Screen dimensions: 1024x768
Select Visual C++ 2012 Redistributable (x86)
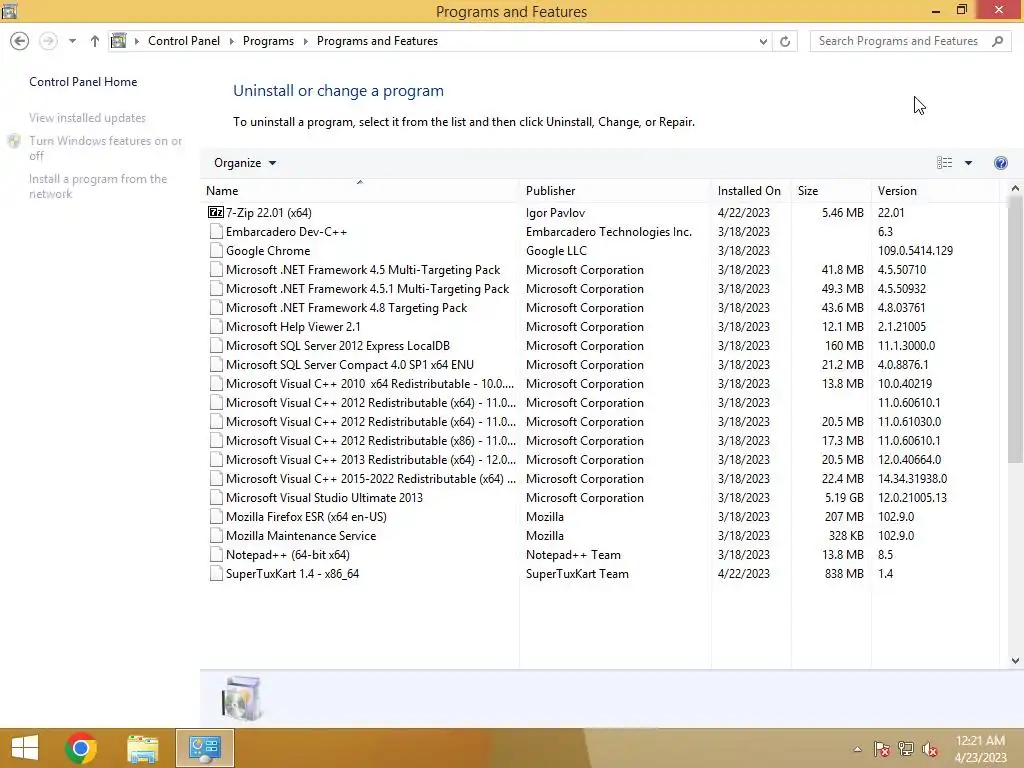[370, 441]
